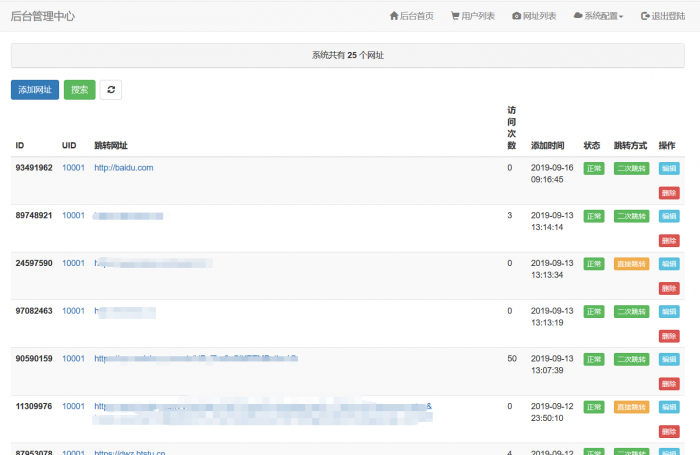700x455 pixels.
Task: Edit the row with ID 93491962
Action: [x=668, y=168]
